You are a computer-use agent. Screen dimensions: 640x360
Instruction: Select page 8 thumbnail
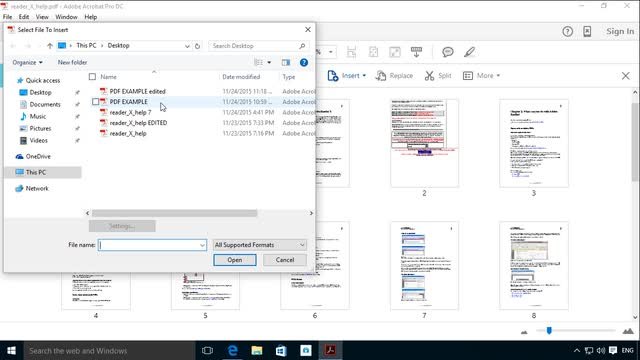coord(534,266)
